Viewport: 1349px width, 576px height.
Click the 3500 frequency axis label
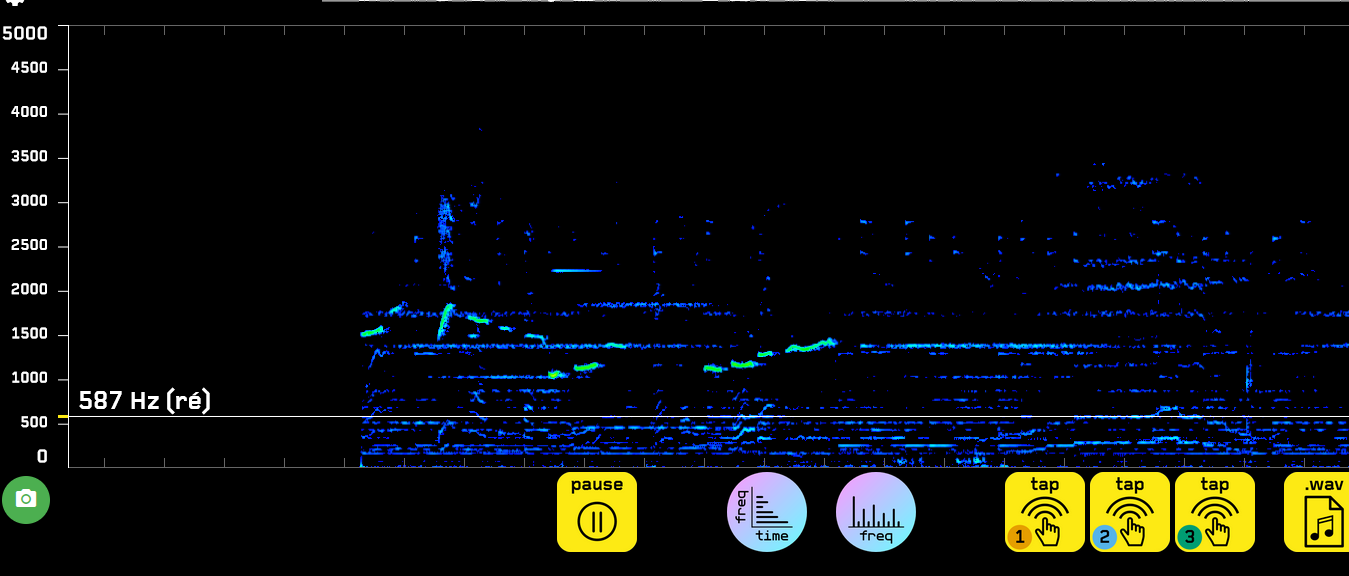point(29,157)
